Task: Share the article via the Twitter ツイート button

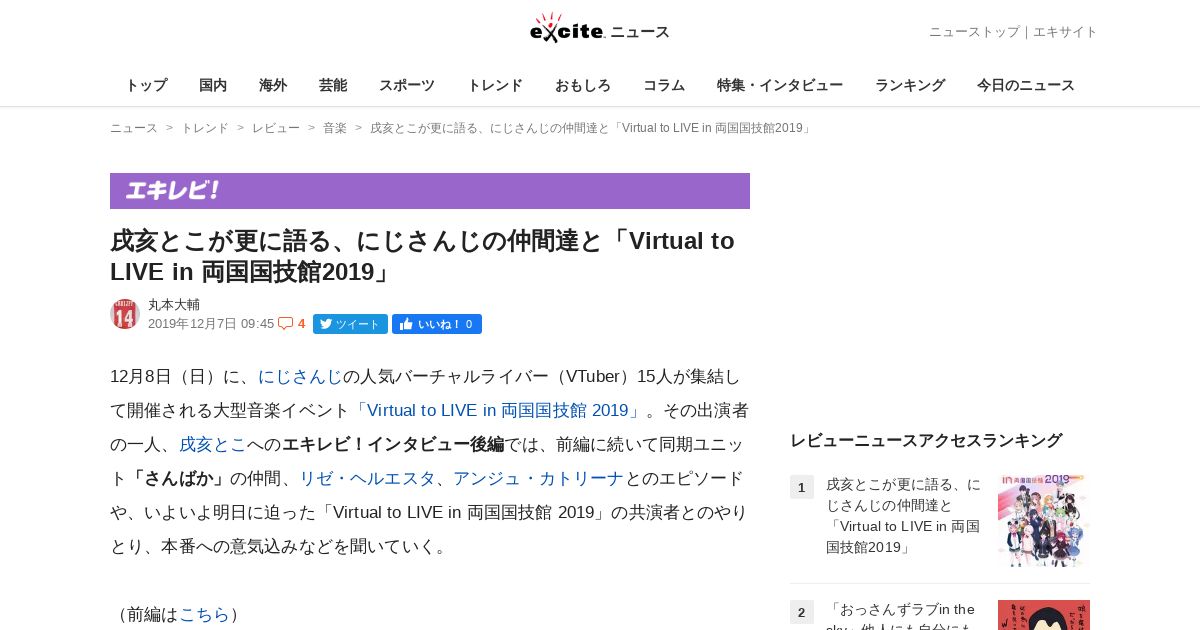Action: [350, 324]
